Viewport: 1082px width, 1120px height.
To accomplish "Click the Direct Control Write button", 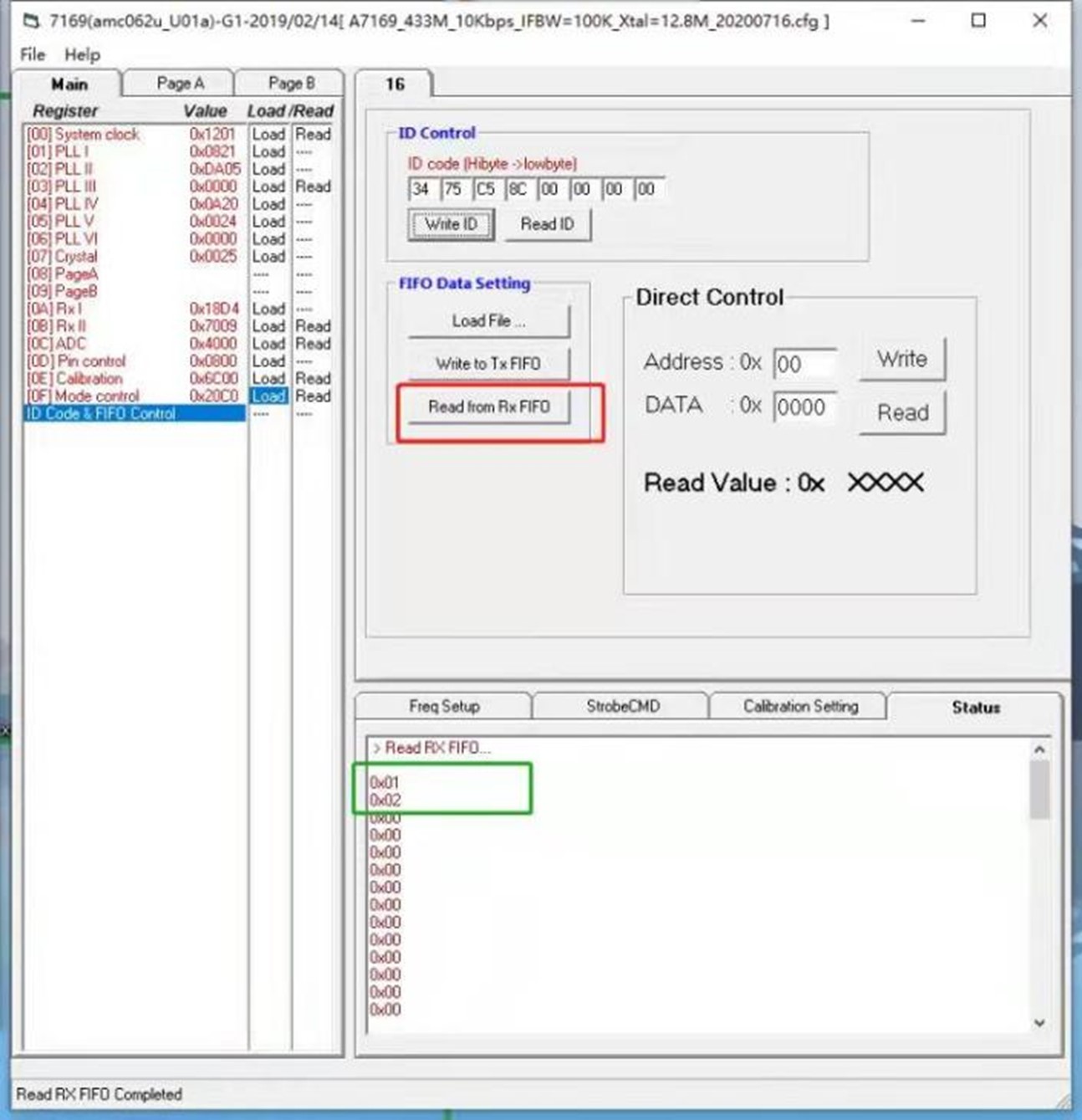I will click(902, 360).
